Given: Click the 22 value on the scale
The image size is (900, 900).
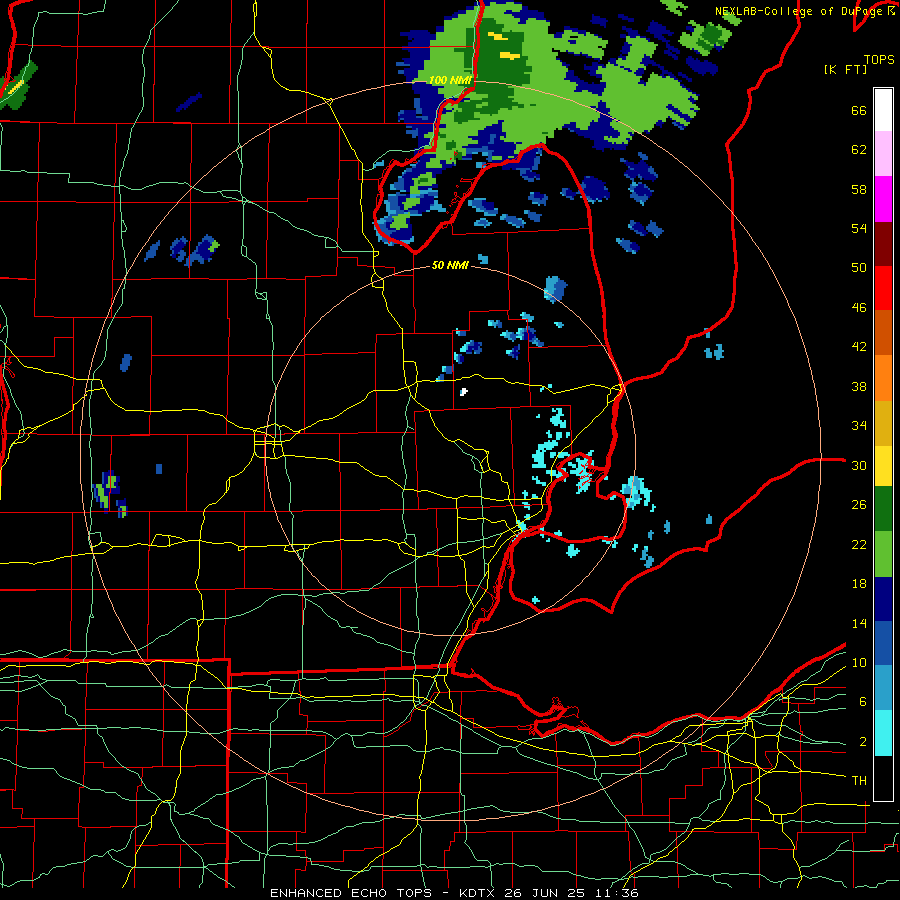Looking at the screenshot, I should [x=859, y=544].
